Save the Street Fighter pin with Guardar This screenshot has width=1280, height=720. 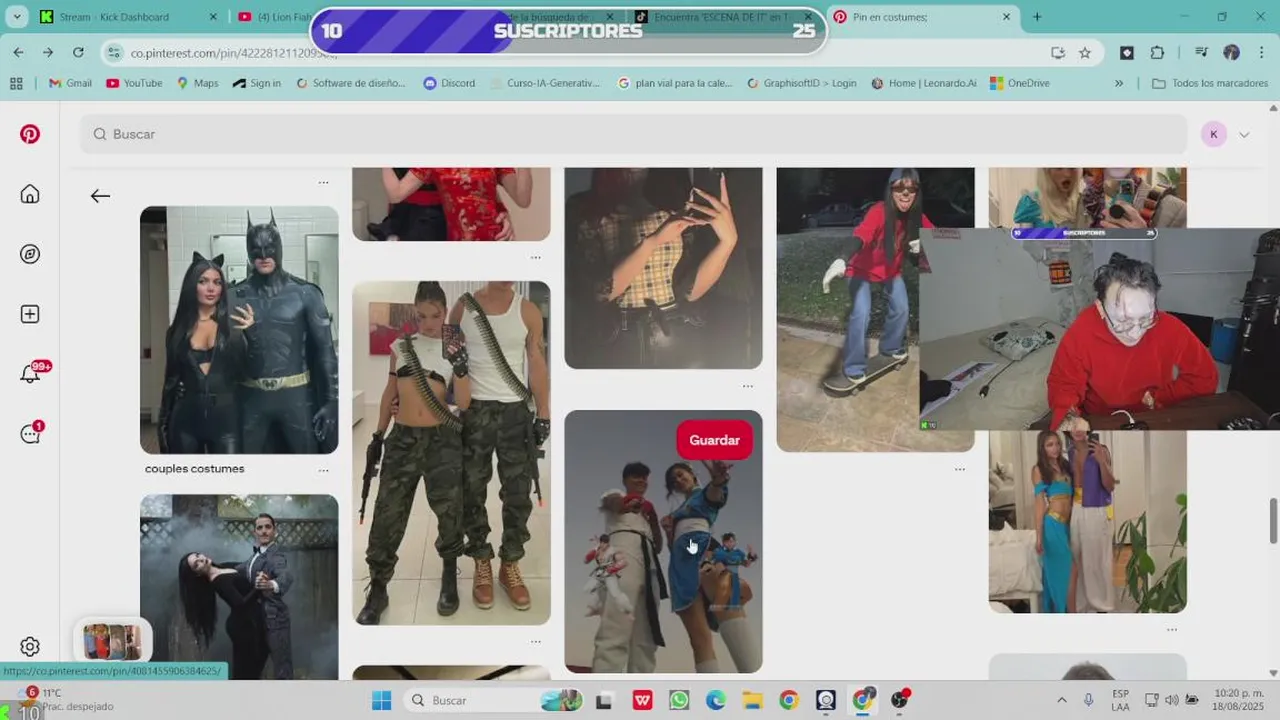click(x=714, y=440)
